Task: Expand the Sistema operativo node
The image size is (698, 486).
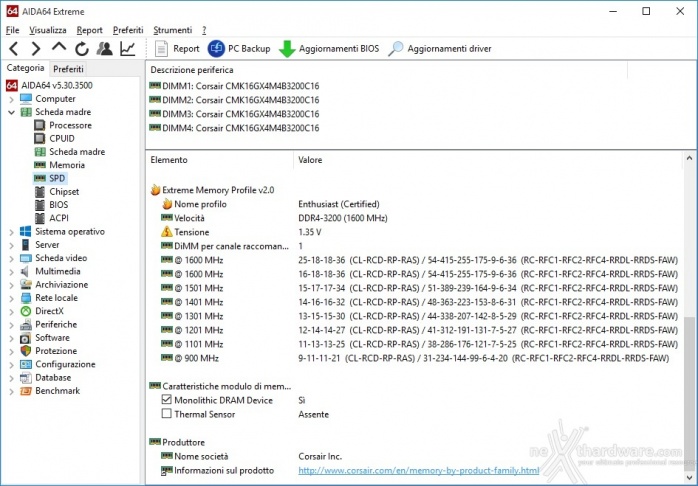Action: (x=12, y=232)
